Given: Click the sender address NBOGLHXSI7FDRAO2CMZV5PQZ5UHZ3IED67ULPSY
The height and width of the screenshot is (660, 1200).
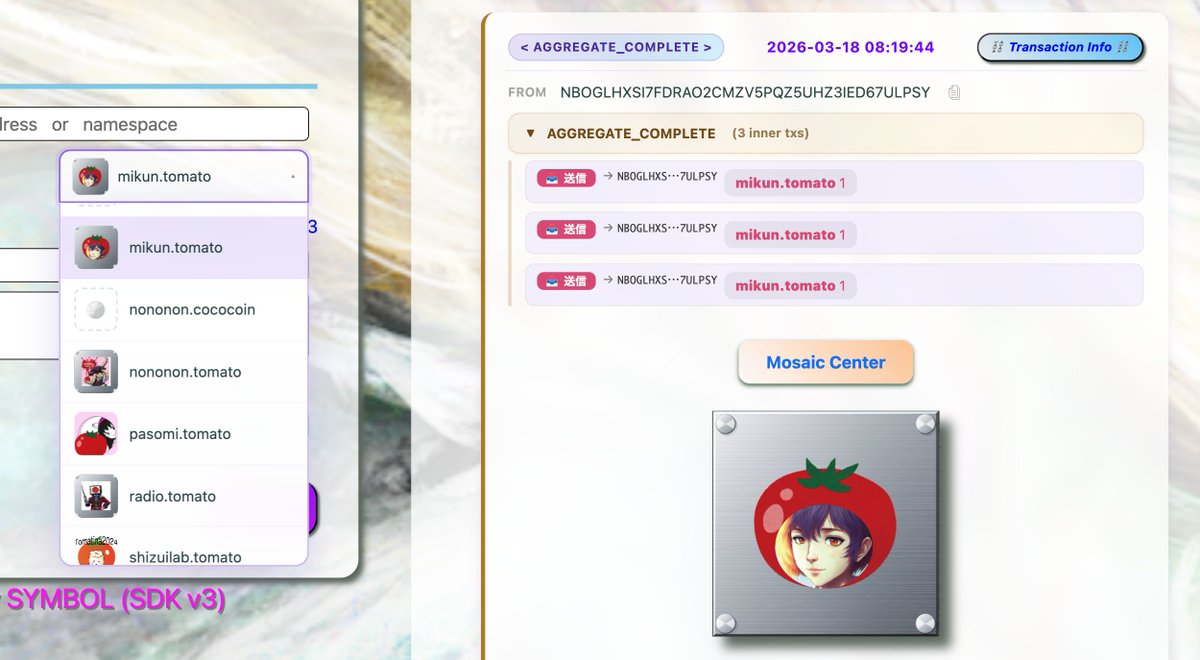Looking at the screenshot, I should [x=745, y=92].
